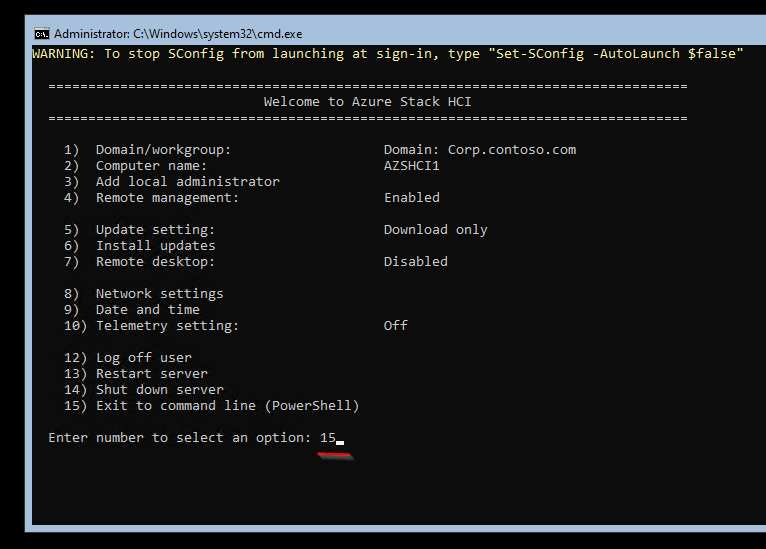Image resolution: width=766 pixels, height=549 pixels.
Task: Select the '6) Install updates' line
Action: tap(139, 246)
